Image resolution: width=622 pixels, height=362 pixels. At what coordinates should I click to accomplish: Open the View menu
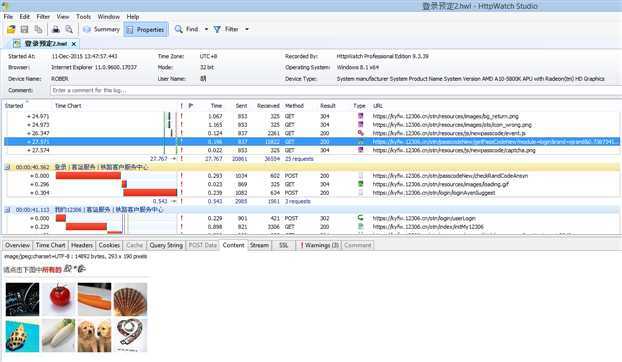(63, 17)
